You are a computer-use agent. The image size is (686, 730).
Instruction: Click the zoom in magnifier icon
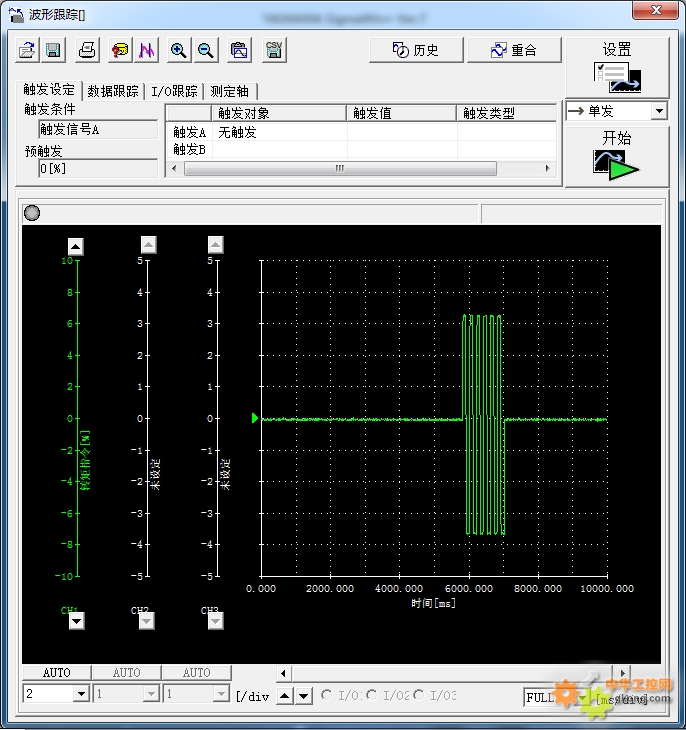point(179,50)
